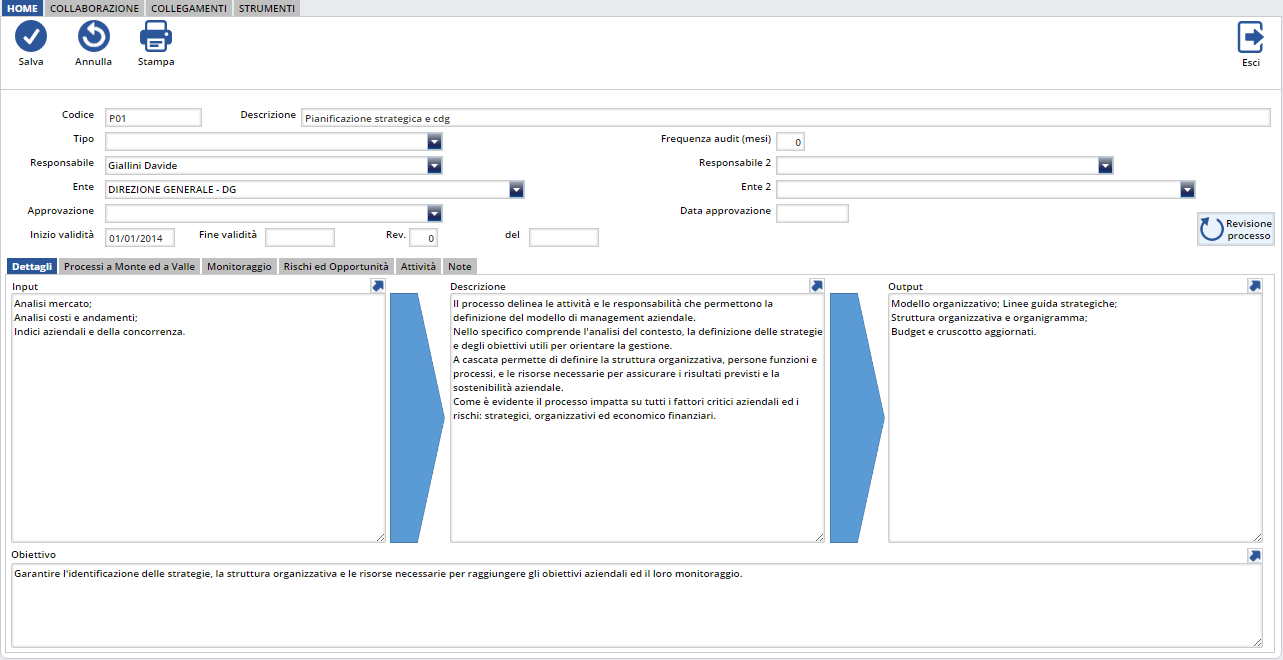Switch to the Monitoraggio tab
The image size is (1283, 660).
[239, 267]
